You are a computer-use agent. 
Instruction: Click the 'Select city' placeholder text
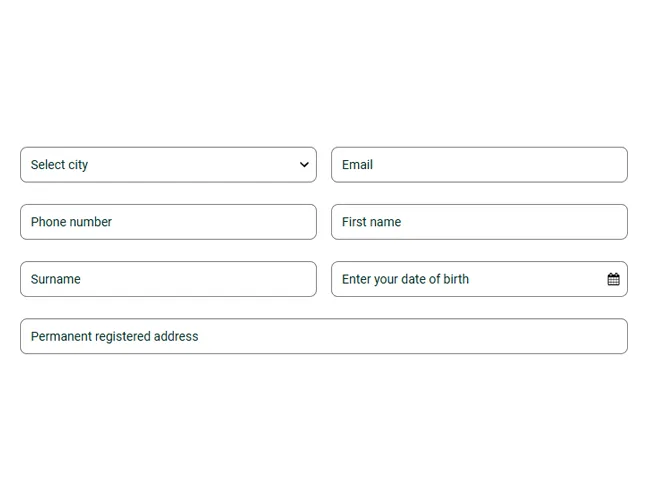(x=59, y=165)
